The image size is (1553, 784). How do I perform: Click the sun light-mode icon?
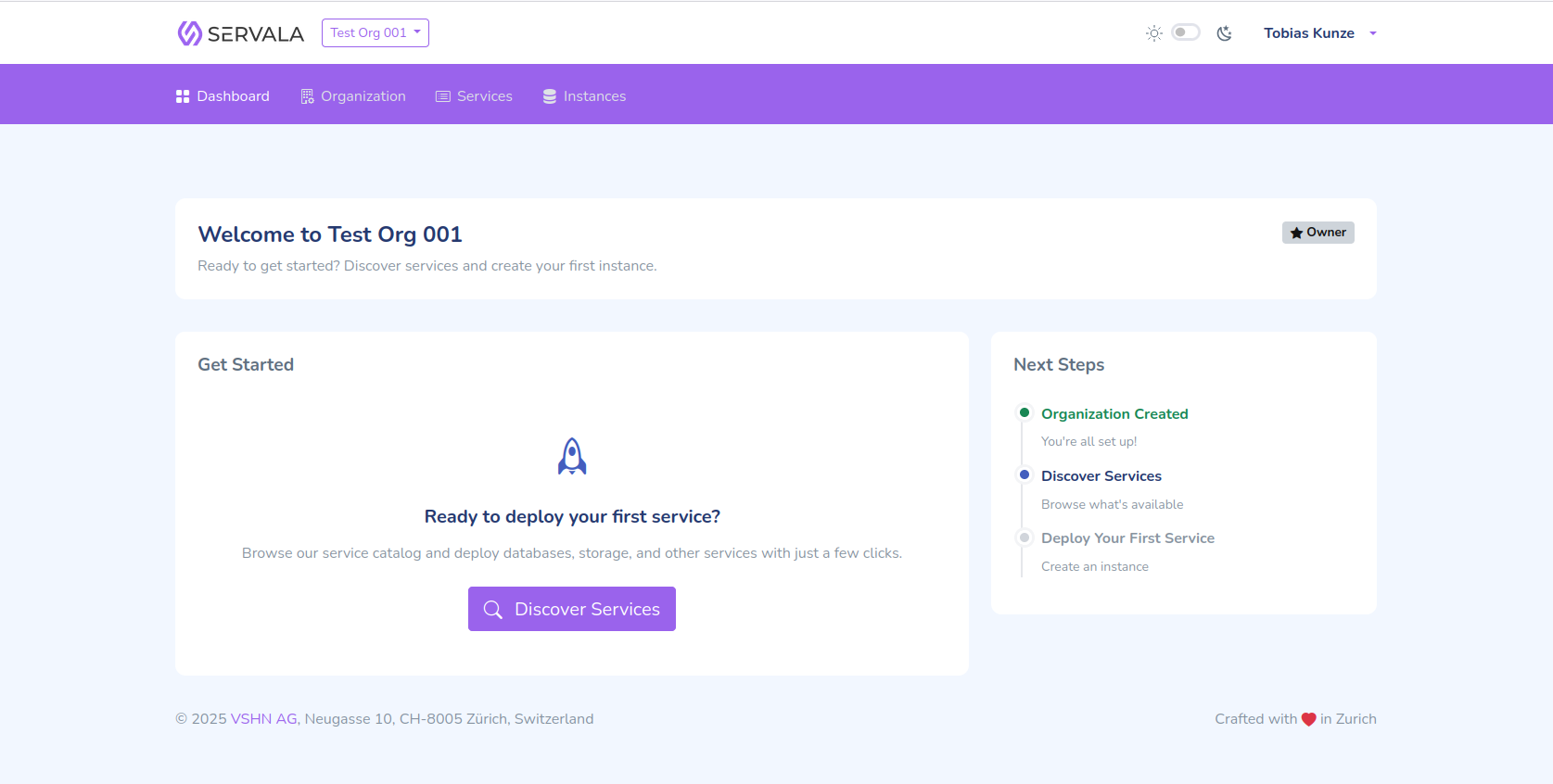pyautogui.click(x=1153, y=33)
